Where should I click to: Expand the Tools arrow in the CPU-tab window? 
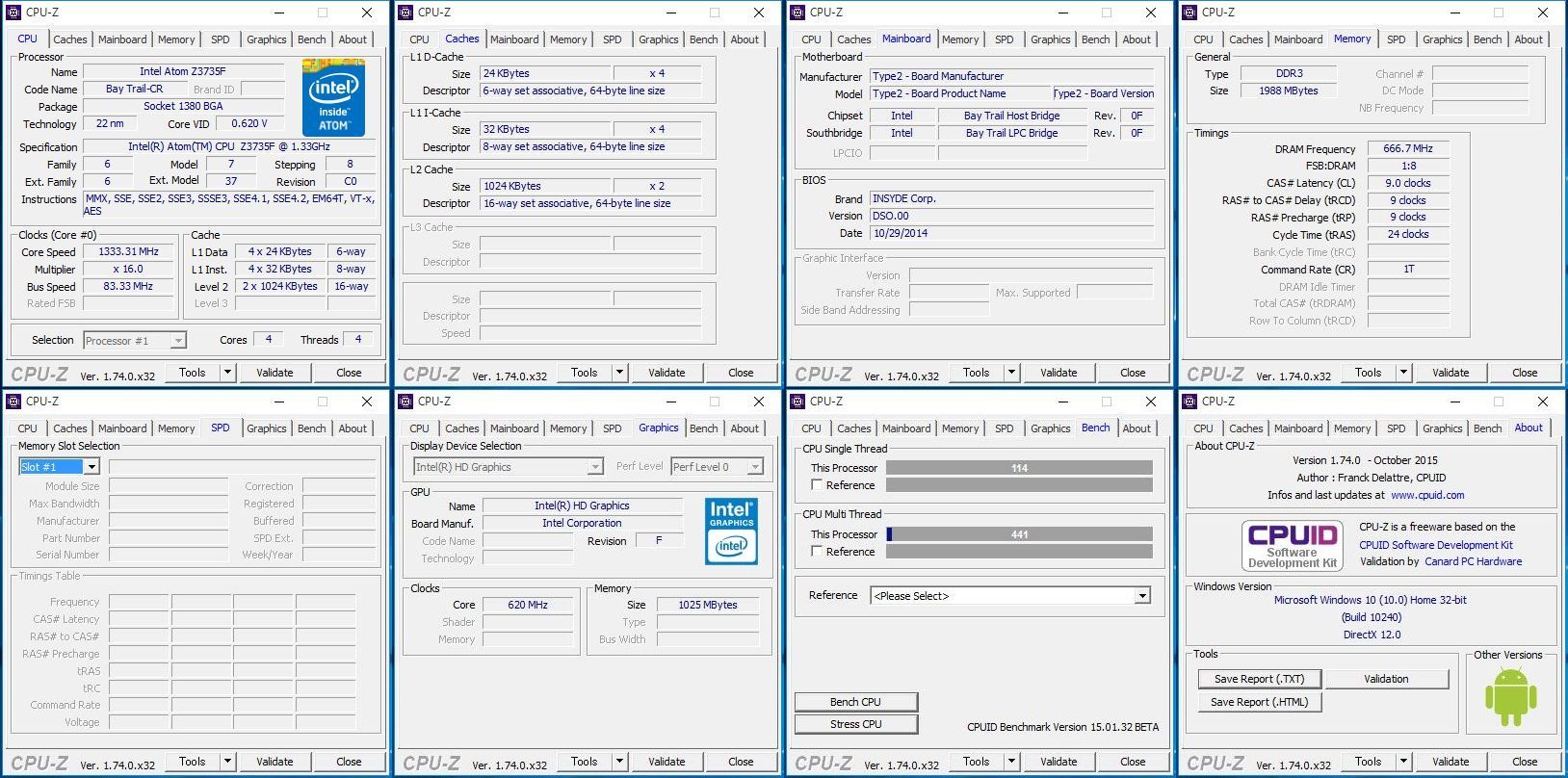point(227,373)
